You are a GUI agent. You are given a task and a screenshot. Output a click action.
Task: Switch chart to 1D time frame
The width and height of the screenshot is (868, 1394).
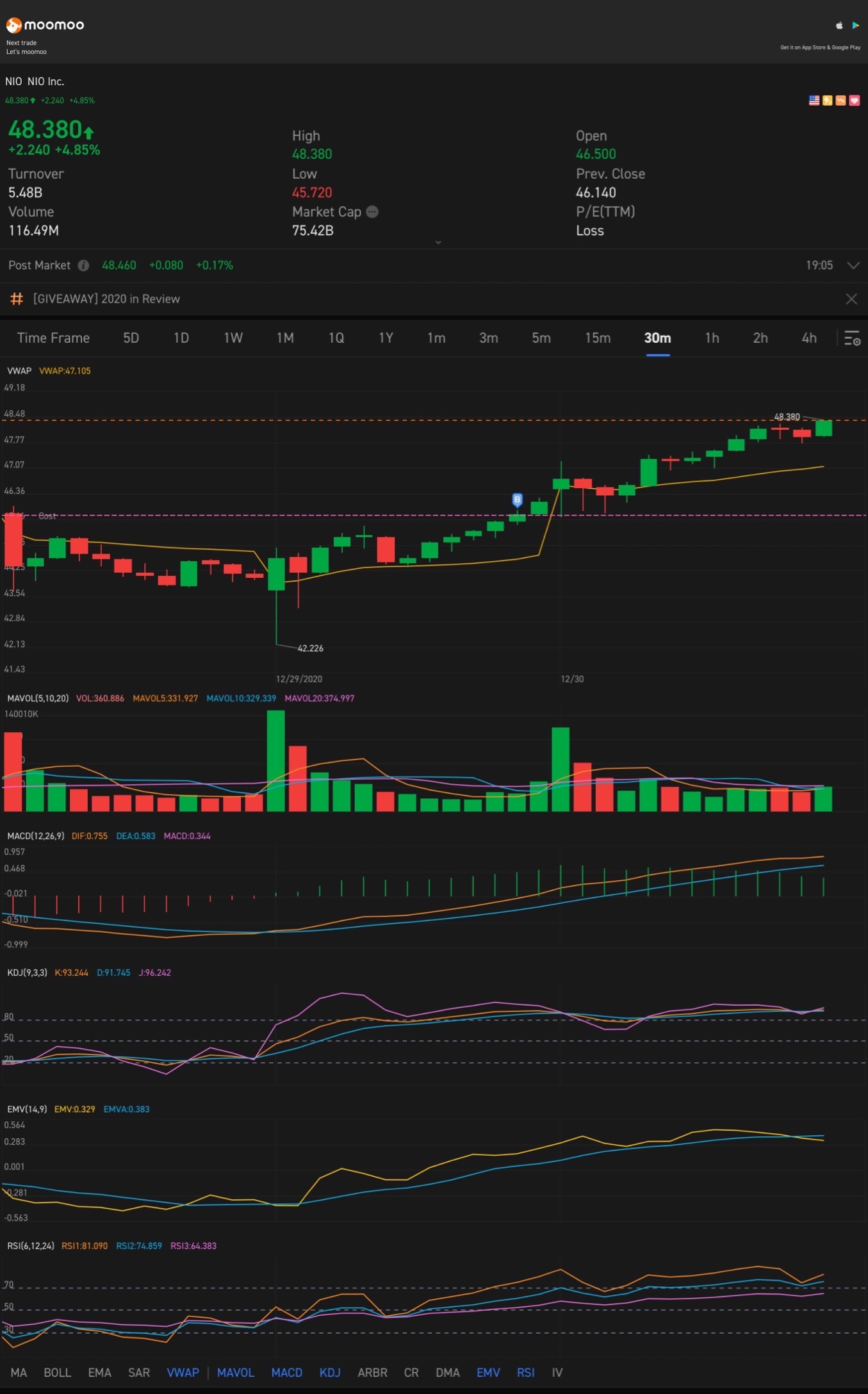pyautogui.click(x=181, y=338)
